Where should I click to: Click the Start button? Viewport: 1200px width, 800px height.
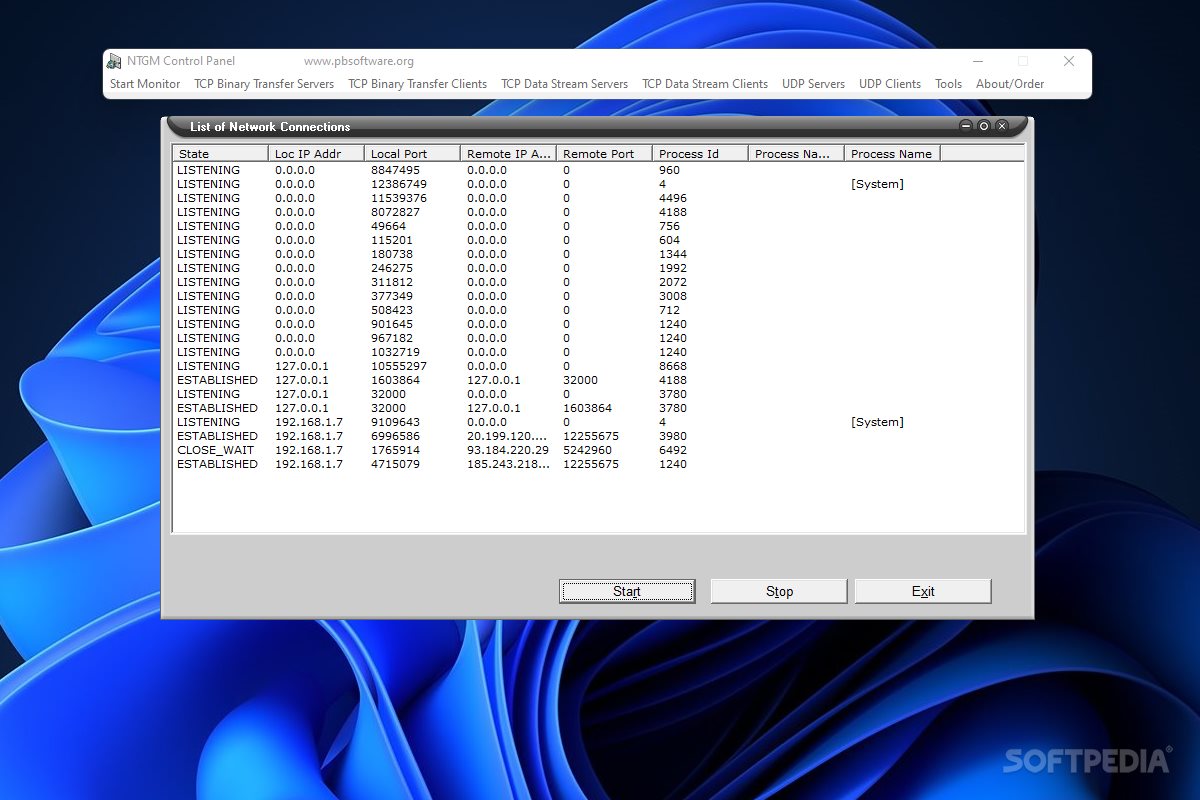(627, 591)
